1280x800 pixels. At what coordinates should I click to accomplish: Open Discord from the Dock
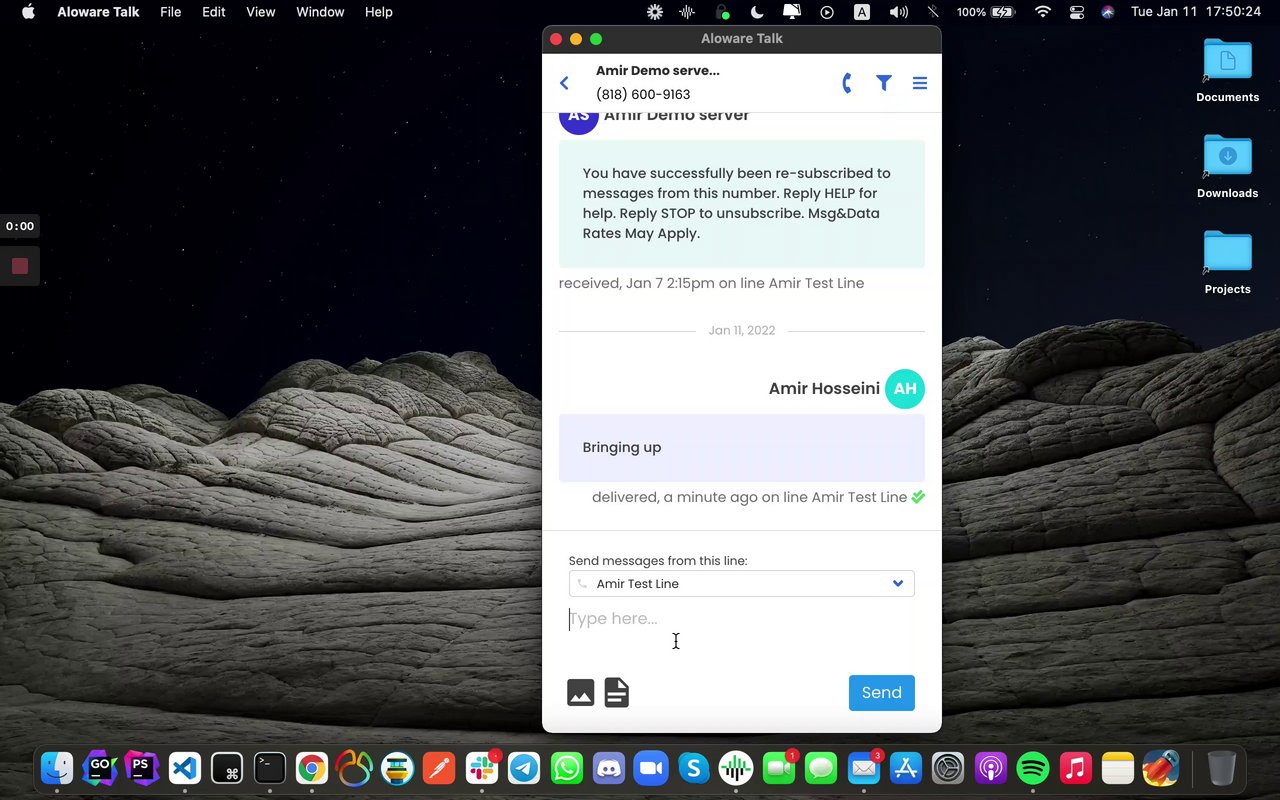[609, 768]
